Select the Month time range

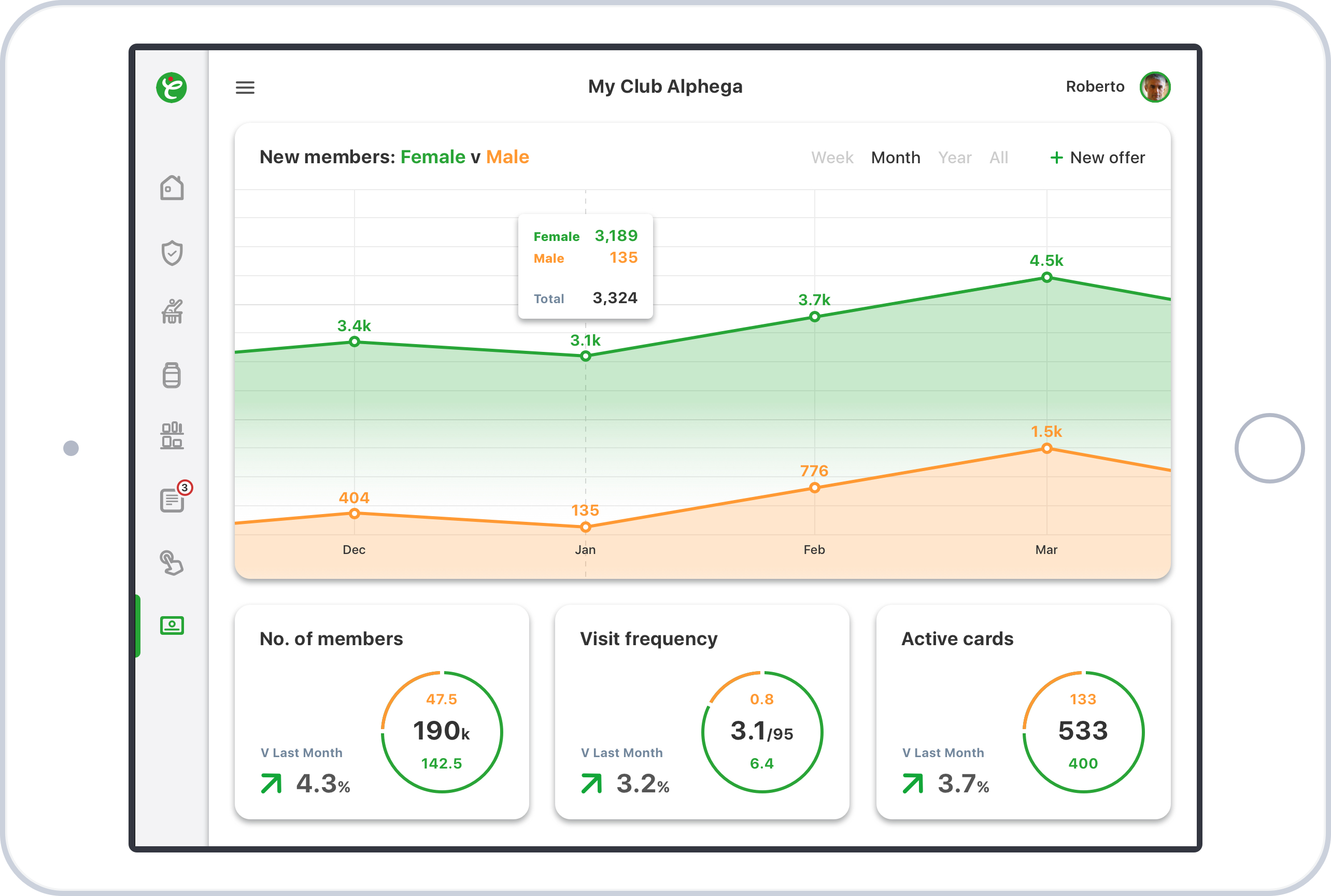896,158
